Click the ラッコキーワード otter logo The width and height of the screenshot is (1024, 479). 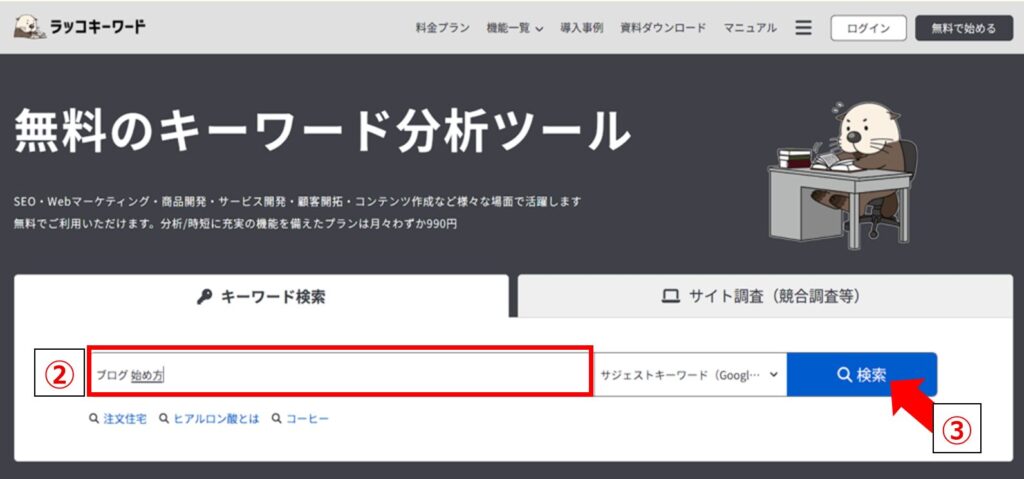(29, 27)
